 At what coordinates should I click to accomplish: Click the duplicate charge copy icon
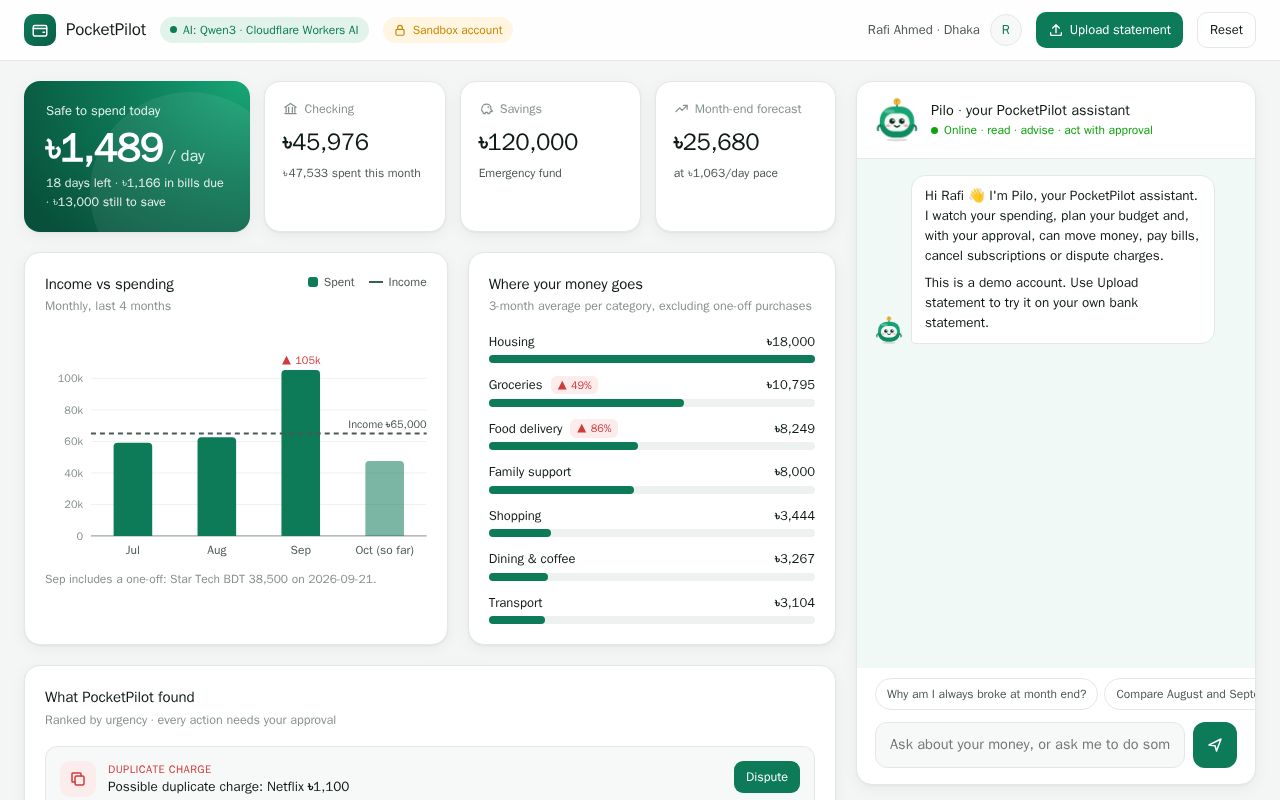78,779
